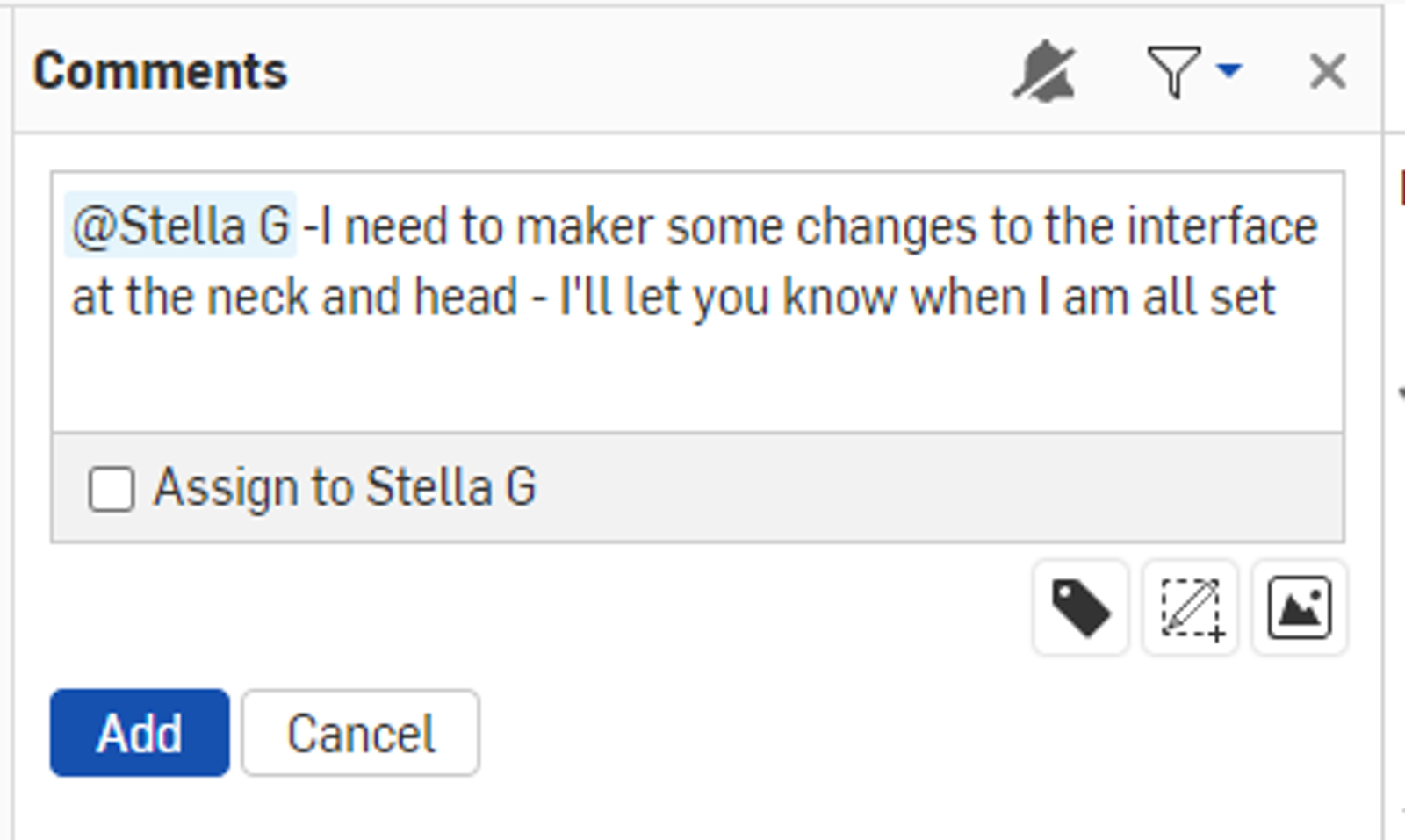Close the Comments panel
Image resolution: width=1405 pixels, height=840 pixels.
point(1327,71)
